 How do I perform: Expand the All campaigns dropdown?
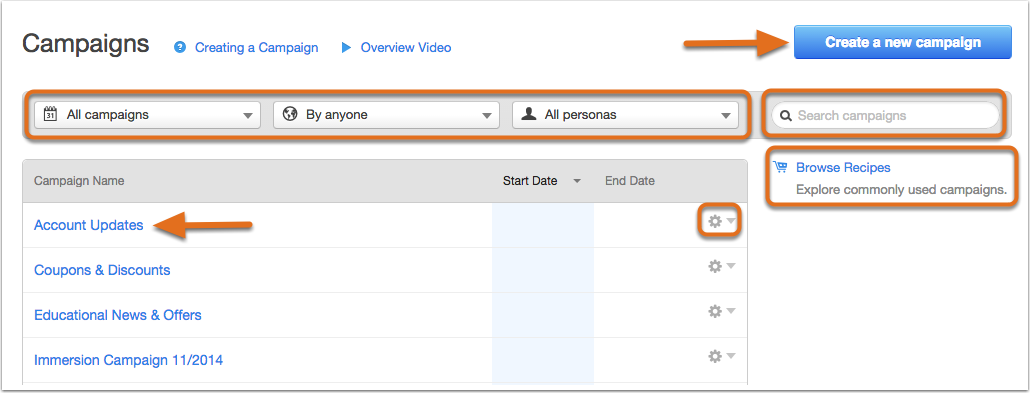point(147,115)
